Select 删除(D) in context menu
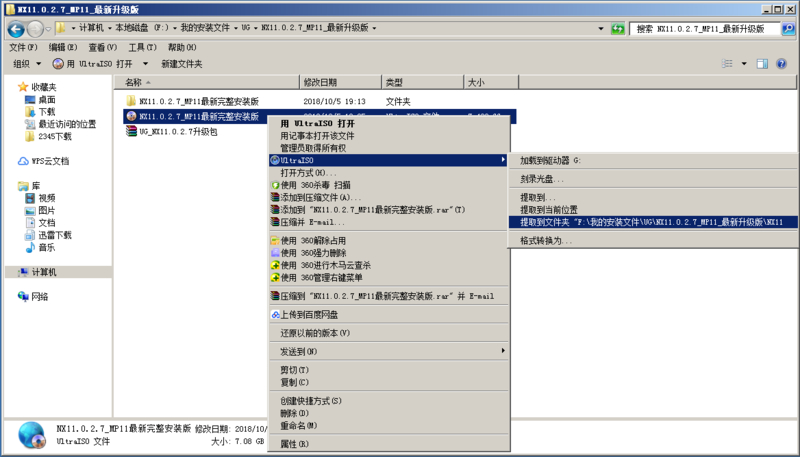Image resolution: width=800 pixels, height=457 pixels. pos(389,413)
